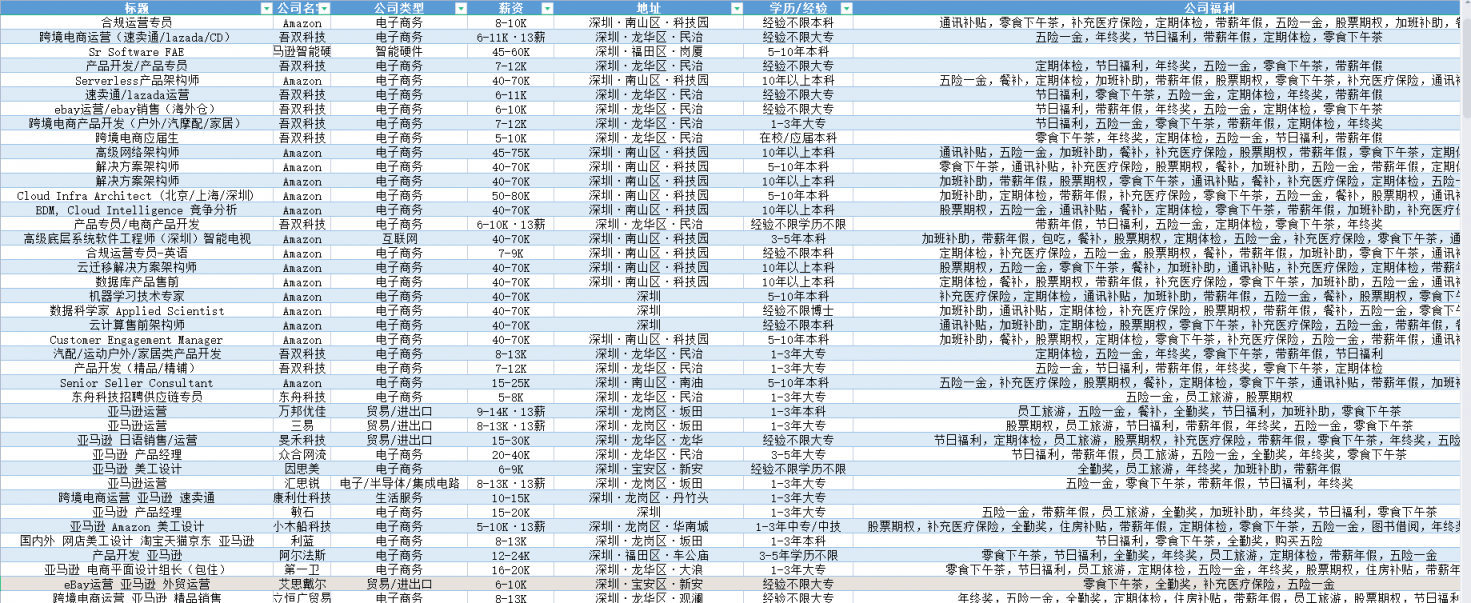Select the 智能硬件 company type cell
Screen dimensions: 1471x603
(x=399, y=51)
